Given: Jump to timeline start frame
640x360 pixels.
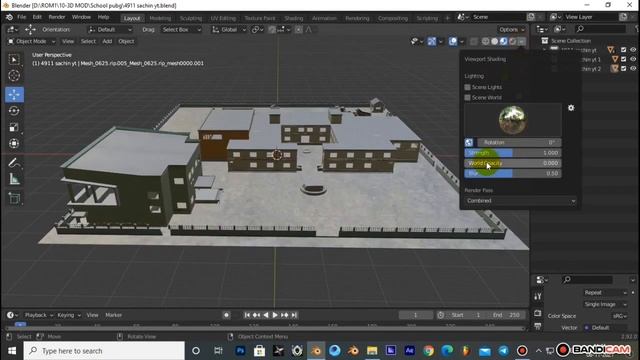Looking at the screenshot, I should pos(247,315).
